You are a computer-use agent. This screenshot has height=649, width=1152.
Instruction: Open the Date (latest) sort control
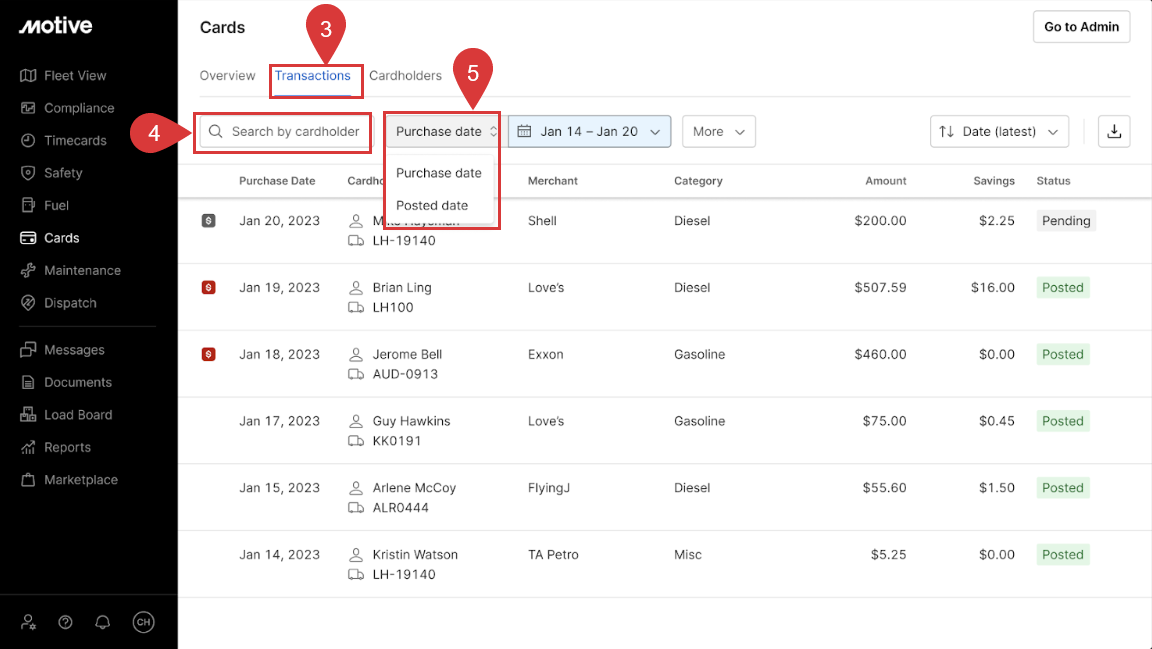999,131
